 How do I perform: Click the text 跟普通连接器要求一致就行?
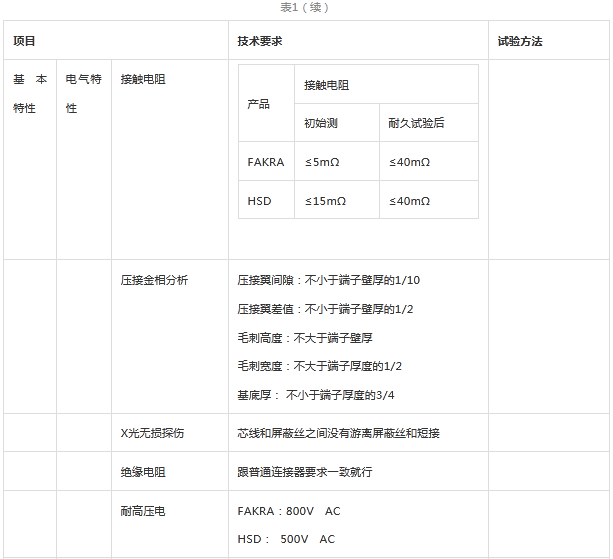(x=304, y=471)
